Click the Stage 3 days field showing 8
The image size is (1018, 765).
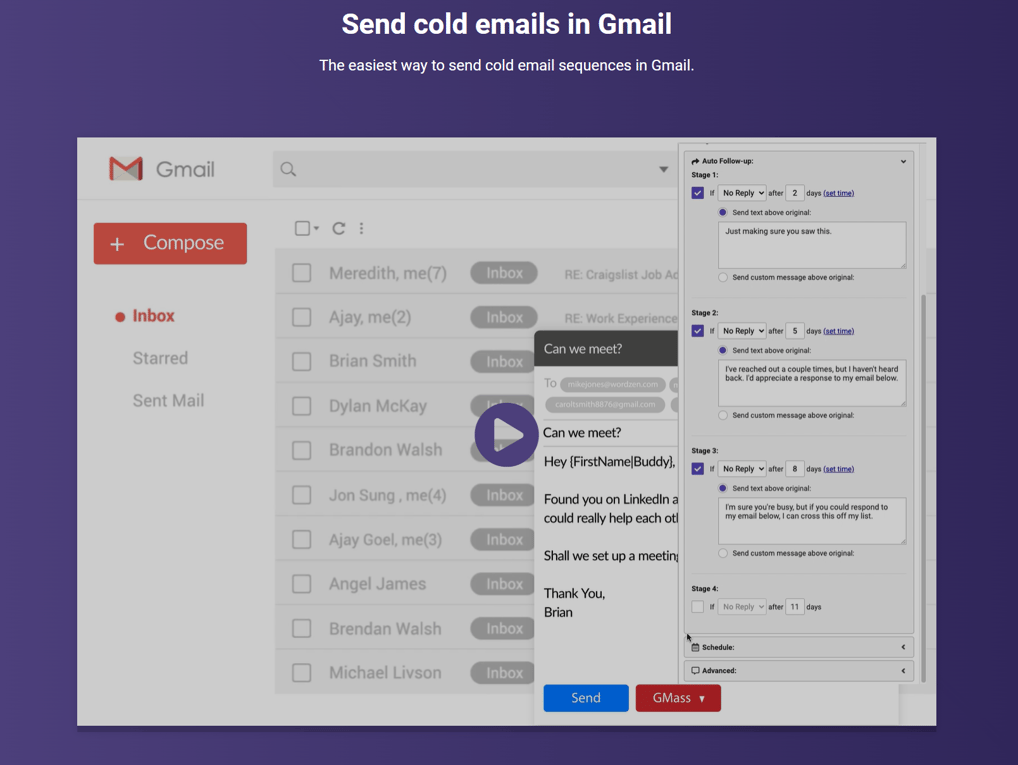tap(795, 469)
